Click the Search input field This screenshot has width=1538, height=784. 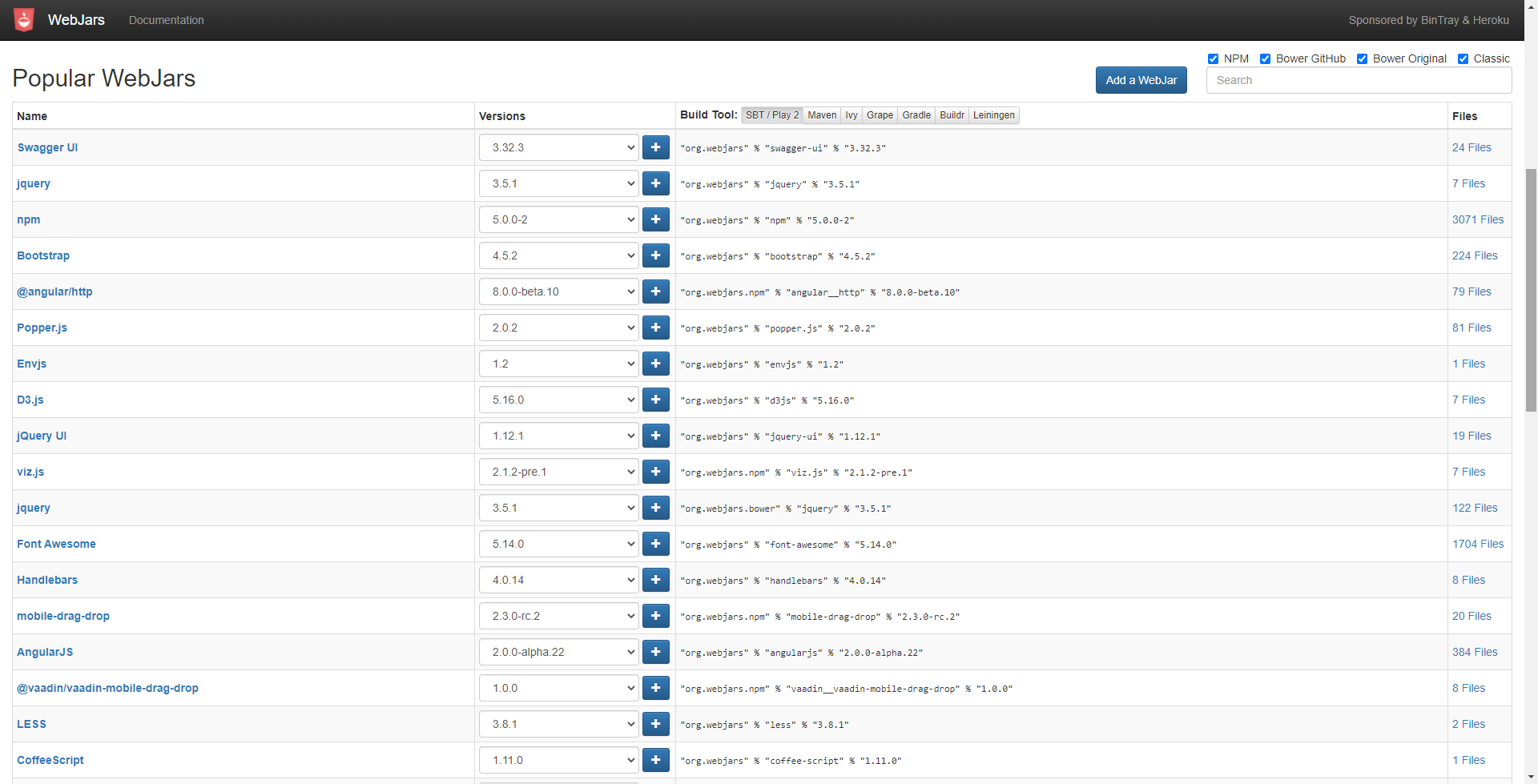(x=1359, y=80)
